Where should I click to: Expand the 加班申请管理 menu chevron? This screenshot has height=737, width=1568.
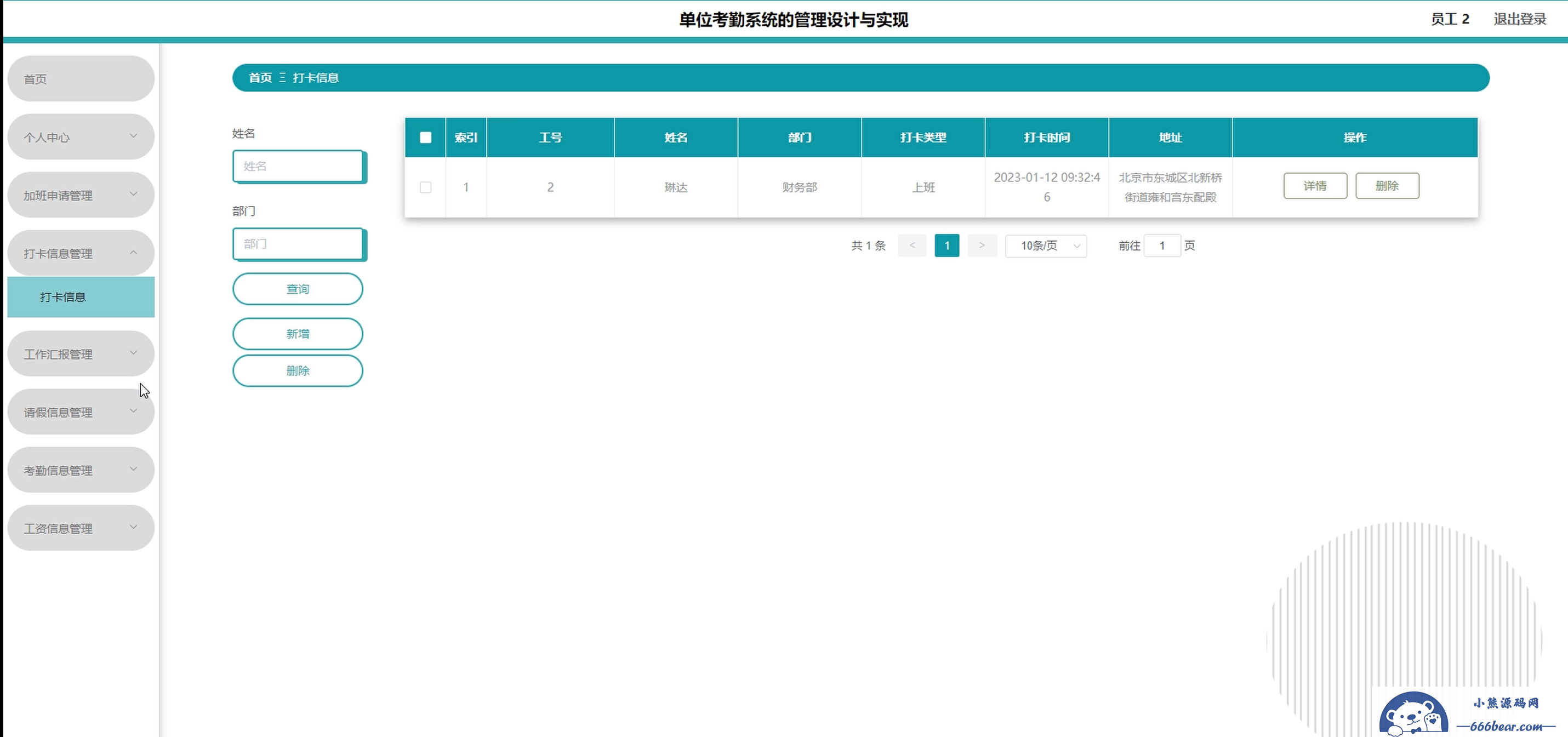tap(133, 194)
